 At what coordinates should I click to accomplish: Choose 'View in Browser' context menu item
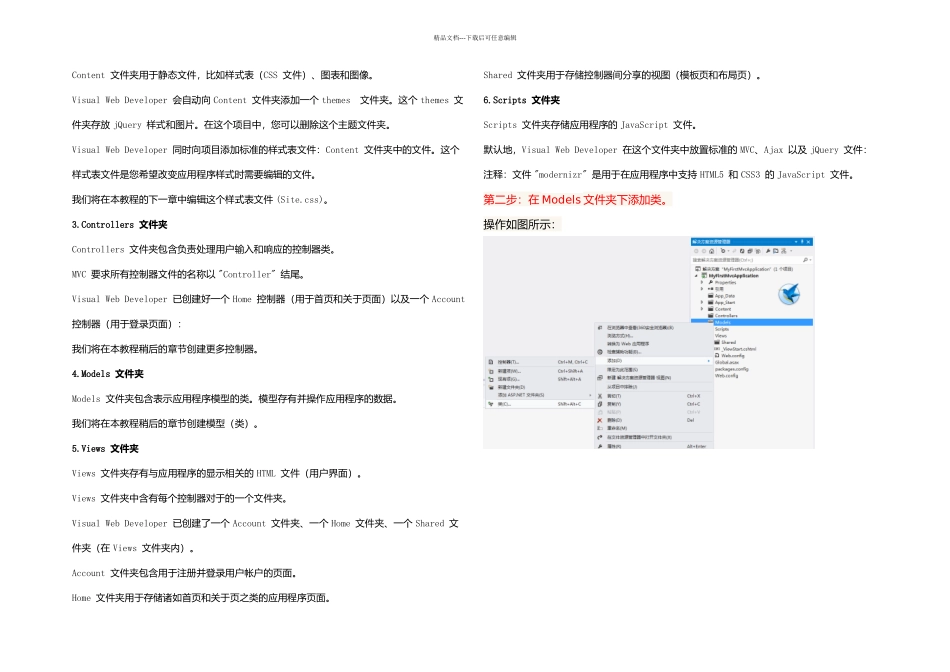tap(654, 328)
